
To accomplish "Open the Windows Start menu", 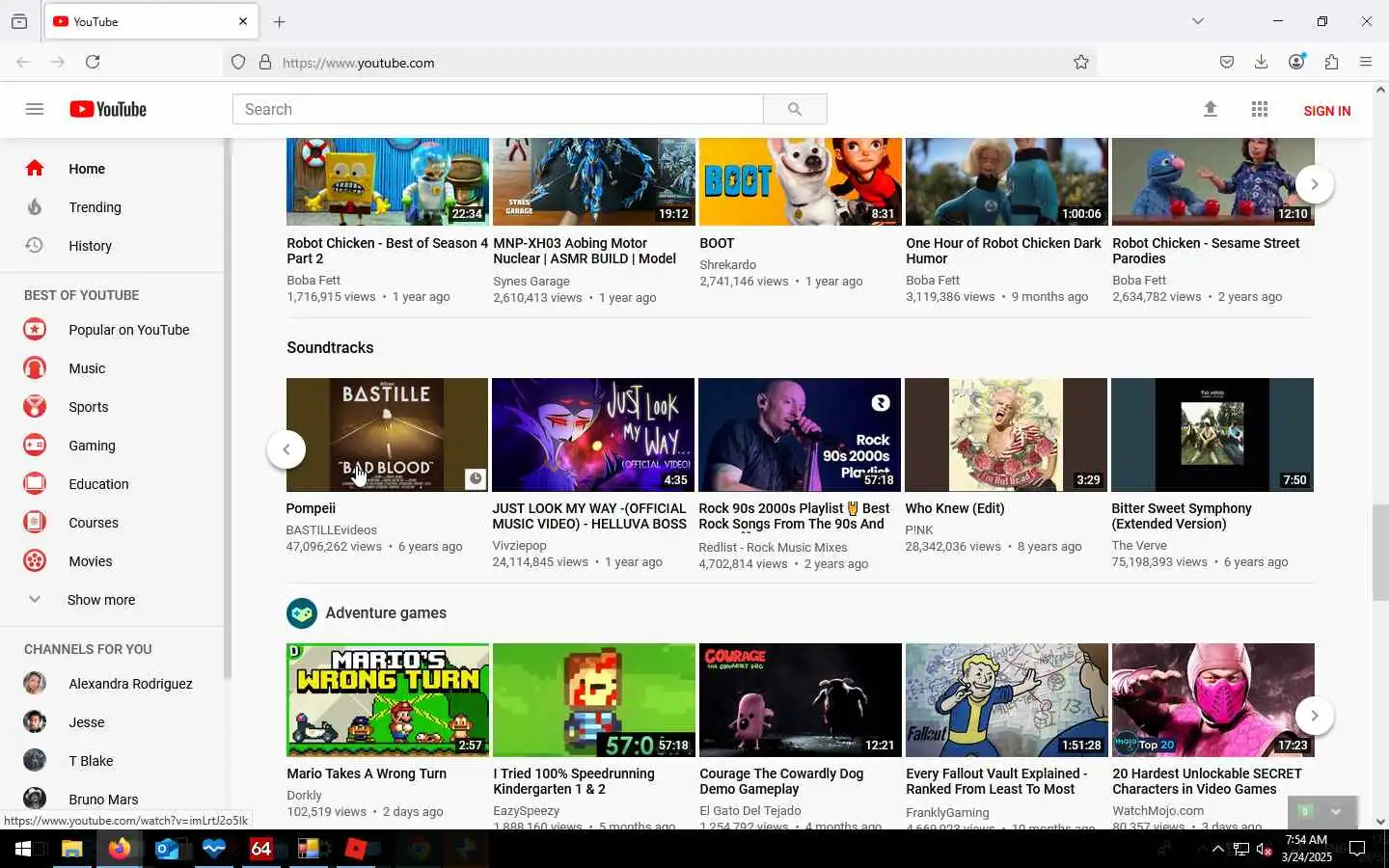I will 23,849.
